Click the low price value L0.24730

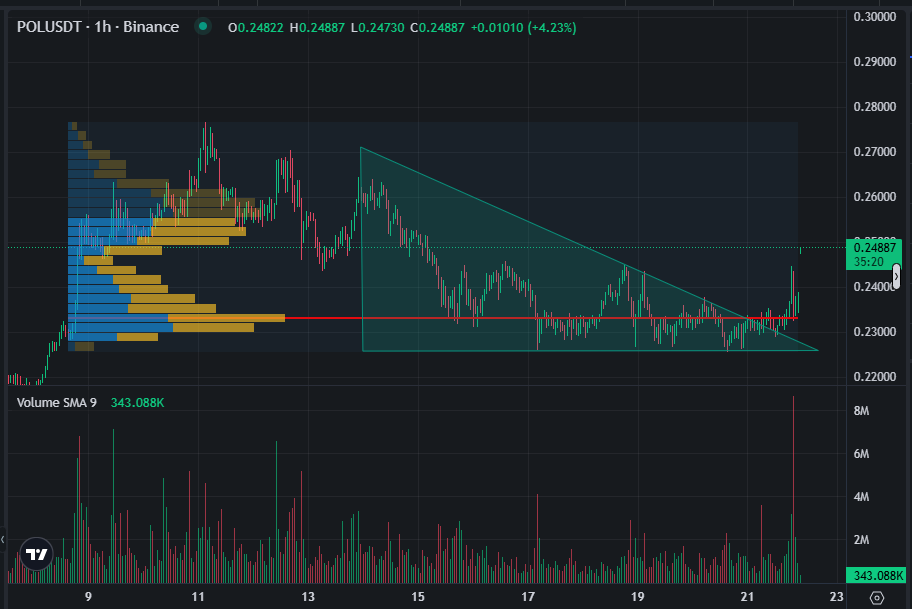377,27
